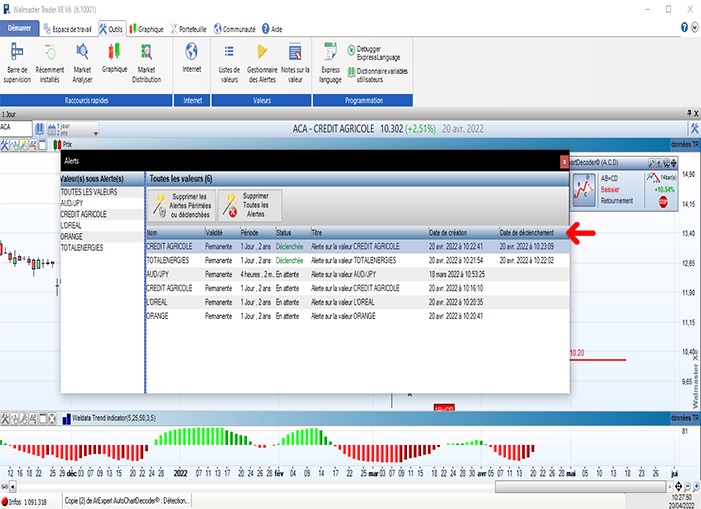The width and height of the screenshot is (701, 509).
Task: Open the Internet globe shortcut
Action: tap(192, 58)
